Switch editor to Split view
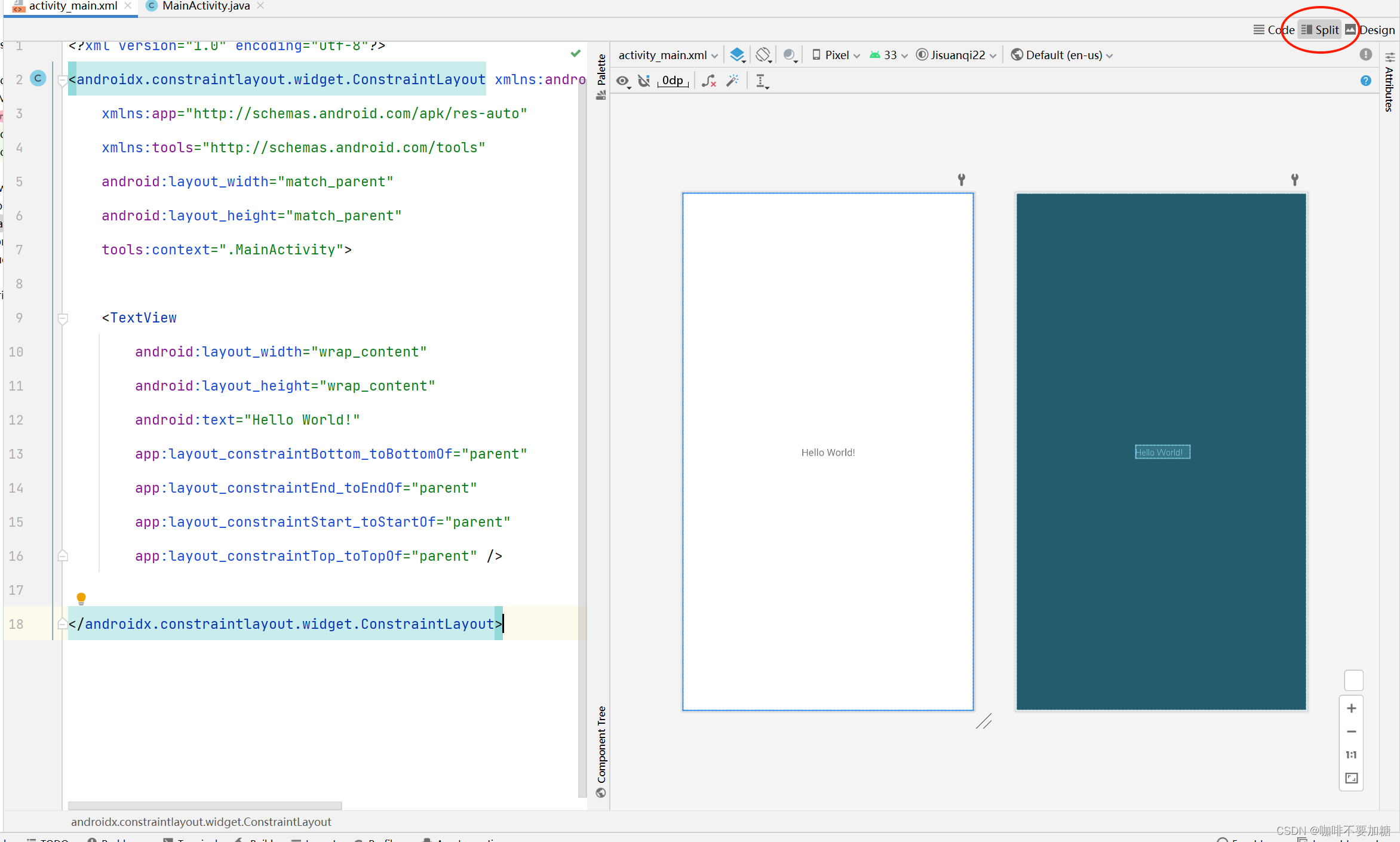Screen dimensions: 1400x842 click(x=1320, y=30)
